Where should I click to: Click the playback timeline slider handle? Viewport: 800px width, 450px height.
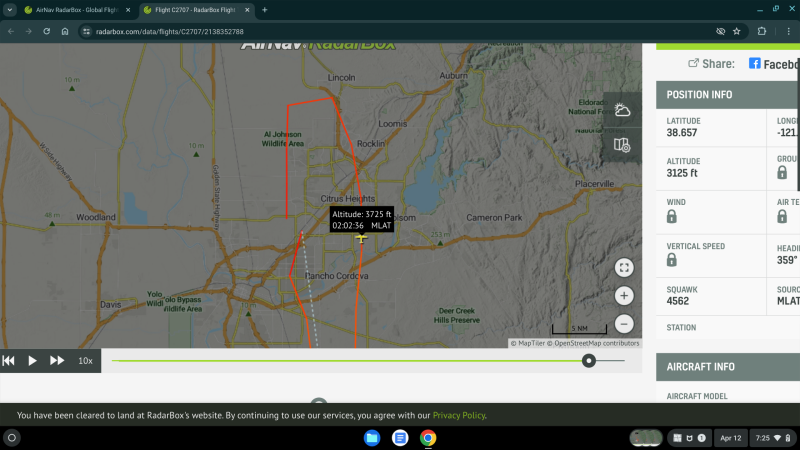(x=589, y=361)
